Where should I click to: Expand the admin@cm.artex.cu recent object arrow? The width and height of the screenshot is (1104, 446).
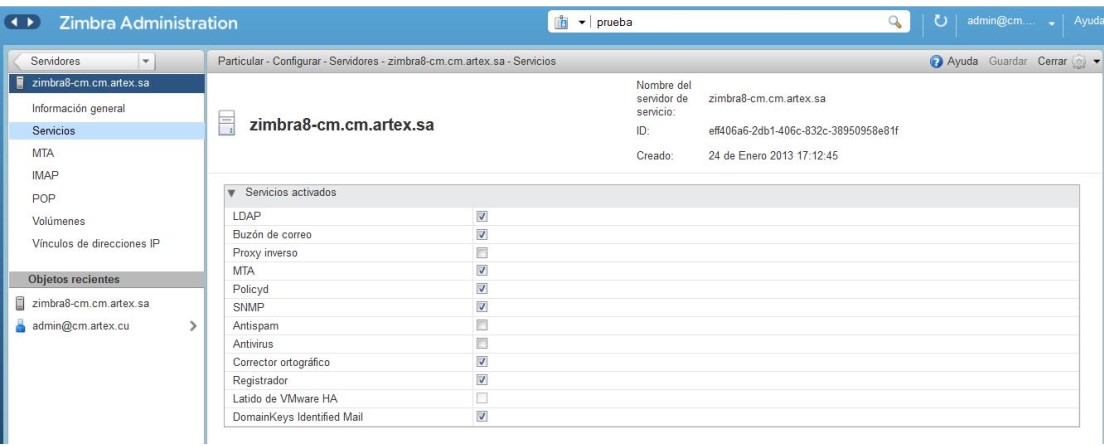[192, 325]
